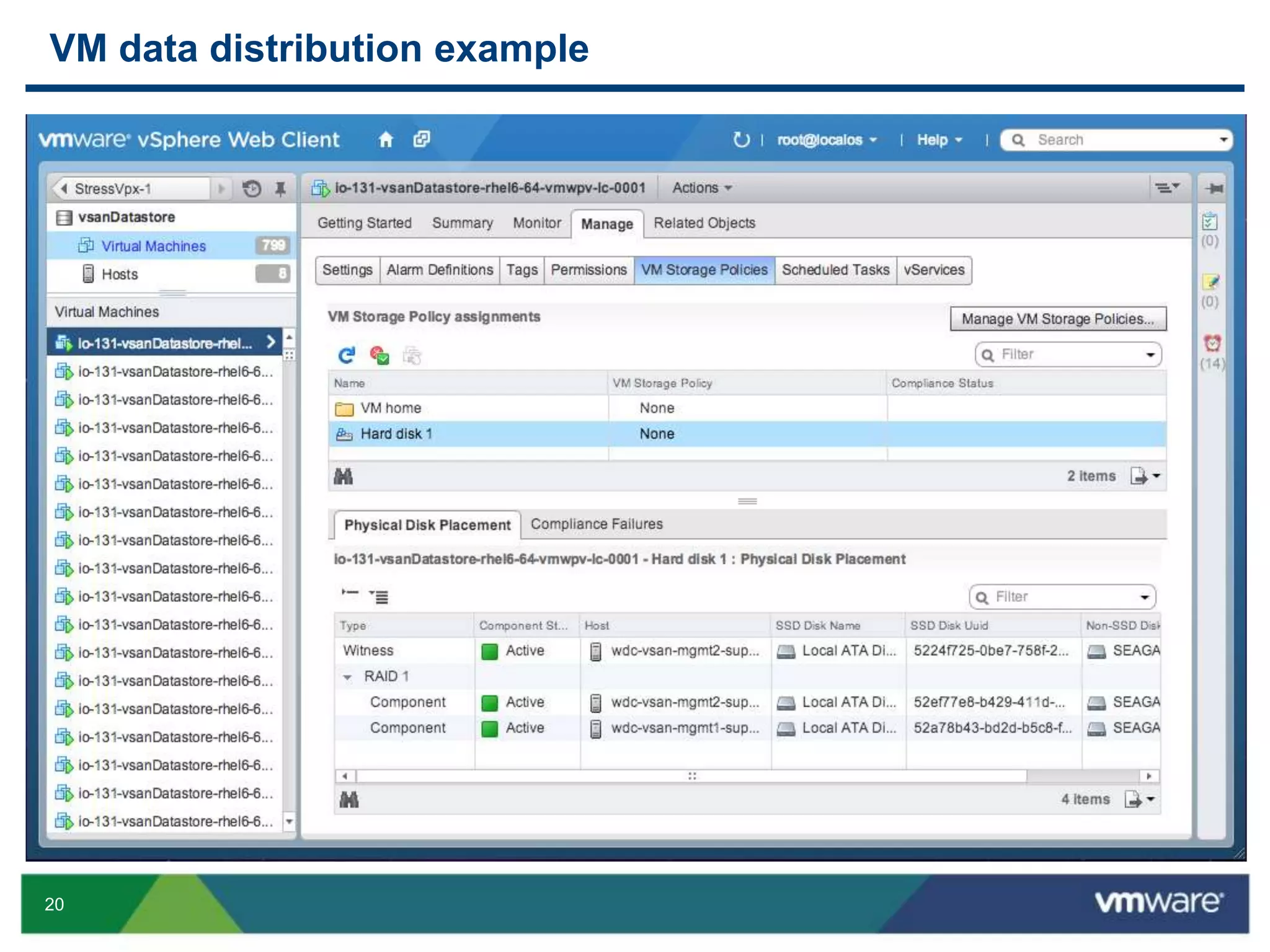
Task: Click the horizontal scrollbar of disk placement table
Action: [x=691, y=776]
